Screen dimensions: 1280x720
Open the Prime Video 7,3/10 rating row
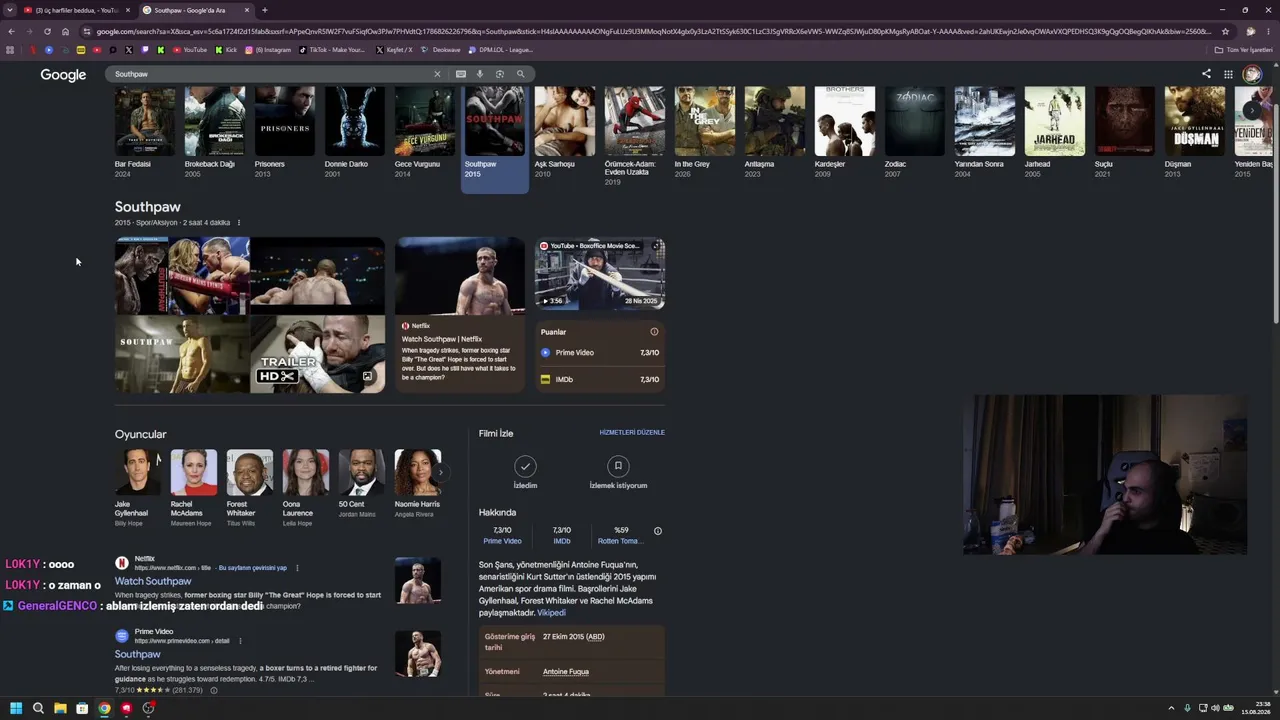click(599, 353)
